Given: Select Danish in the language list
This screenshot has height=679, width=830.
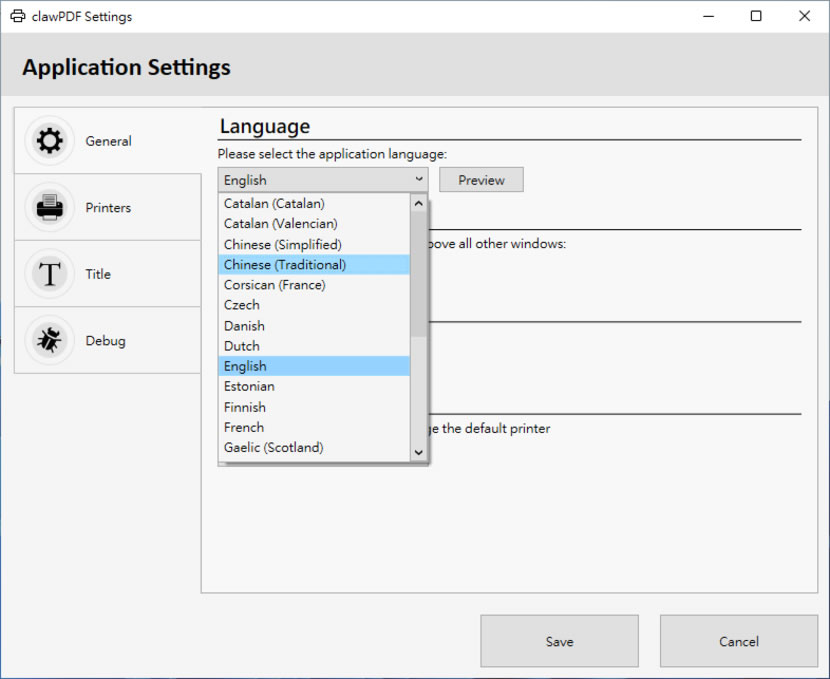Looking at the screenshot, I should click(x=314, y=325).
